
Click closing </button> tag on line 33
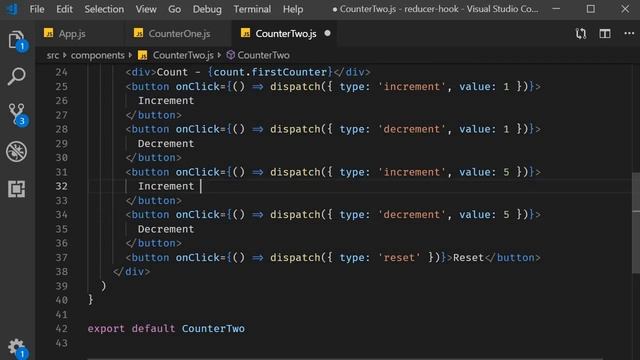[153, 201]
